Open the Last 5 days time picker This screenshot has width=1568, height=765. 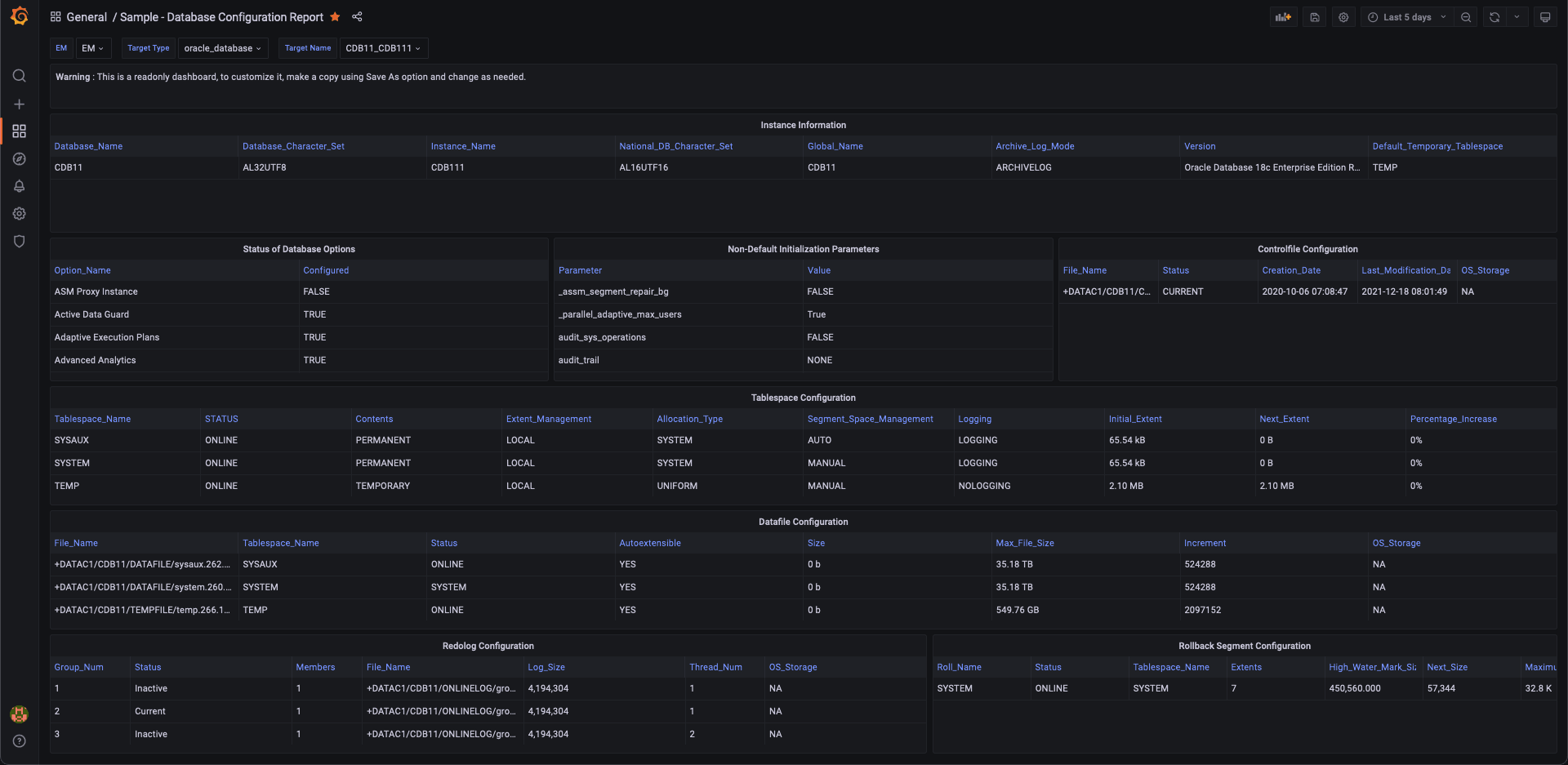click(1406, 16)
